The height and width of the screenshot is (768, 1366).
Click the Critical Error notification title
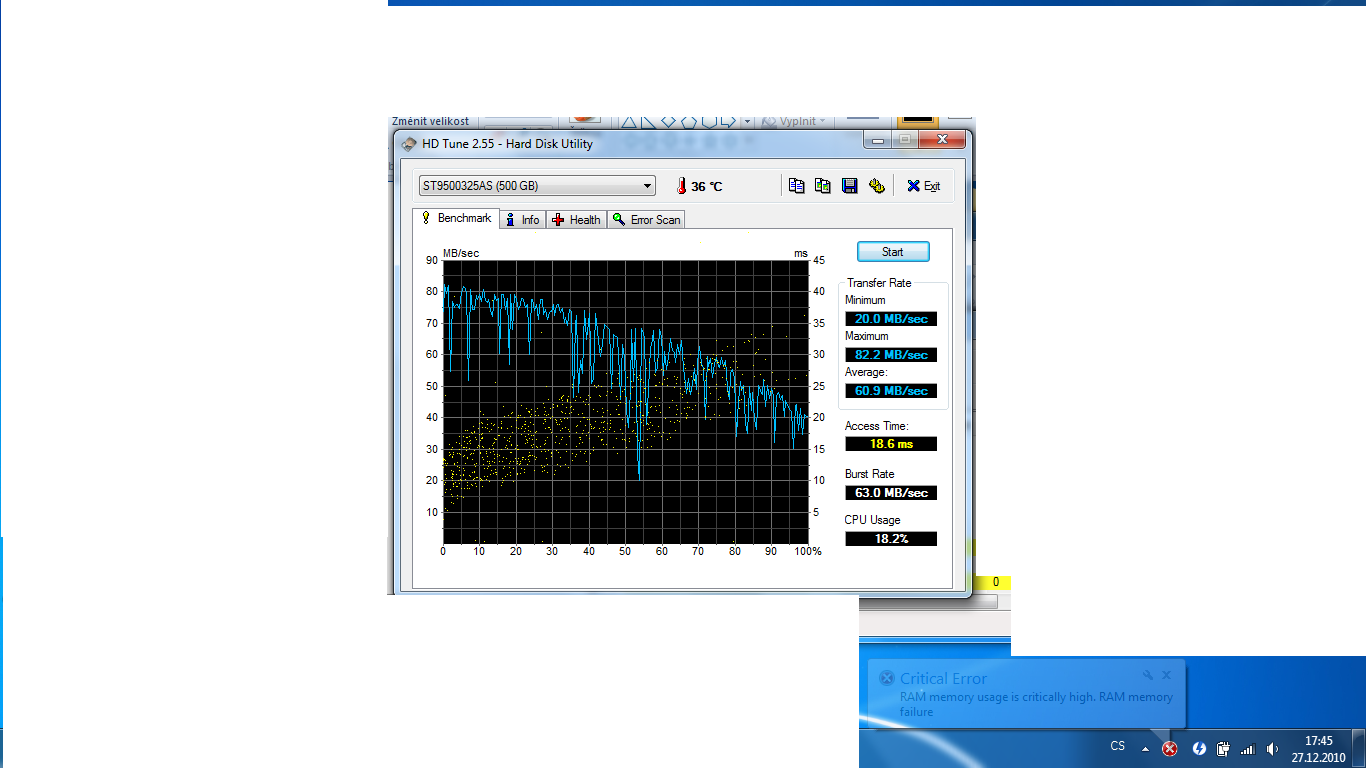[x=943, y=678]
